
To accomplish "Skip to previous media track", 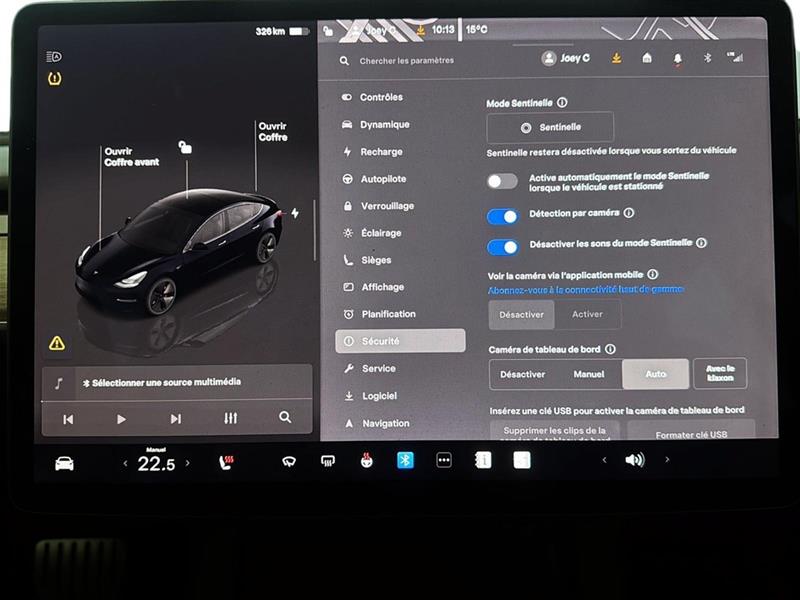I will pos(68,419).
